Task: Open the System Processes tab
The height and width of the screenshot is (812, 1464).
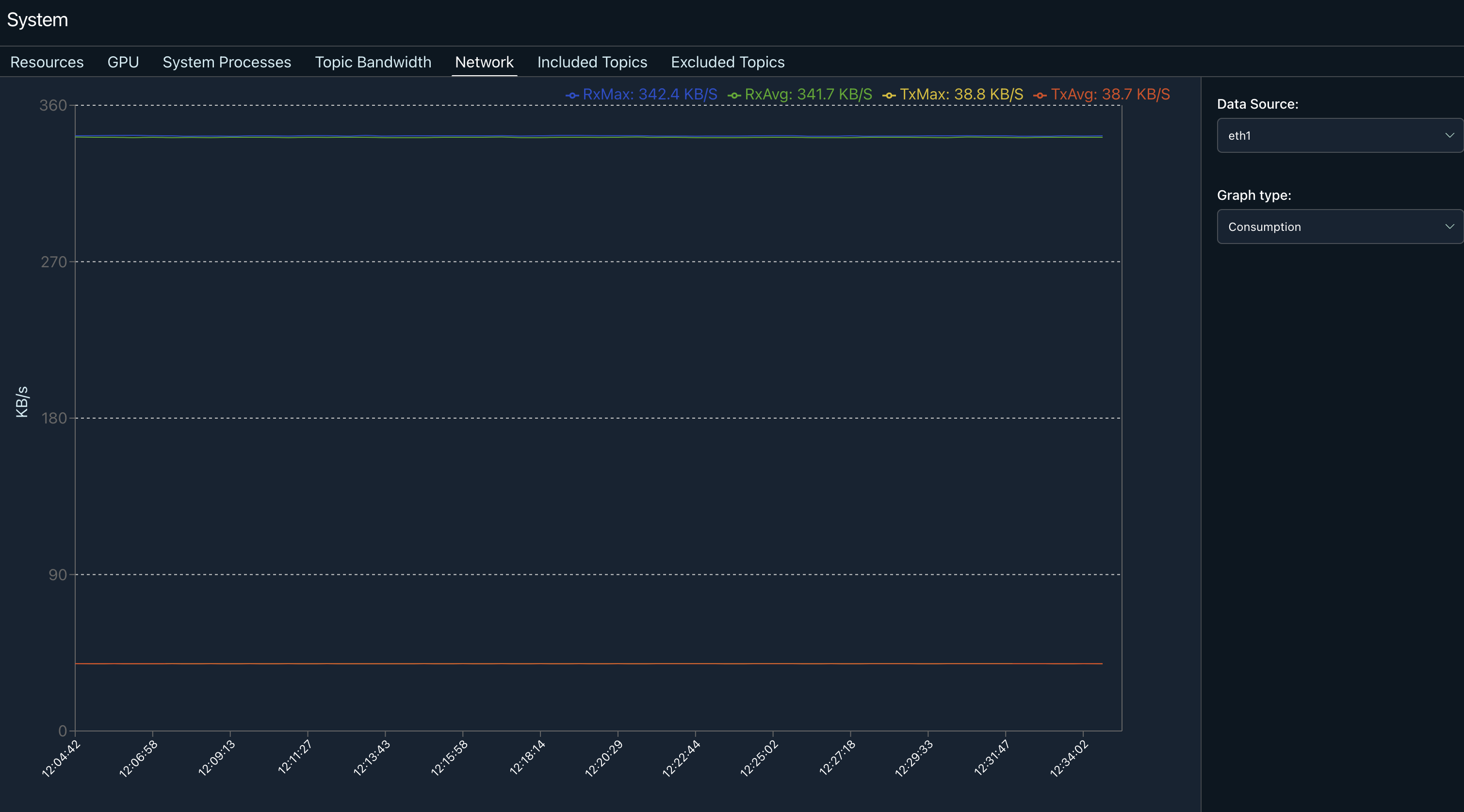Action: coord(227,62)
